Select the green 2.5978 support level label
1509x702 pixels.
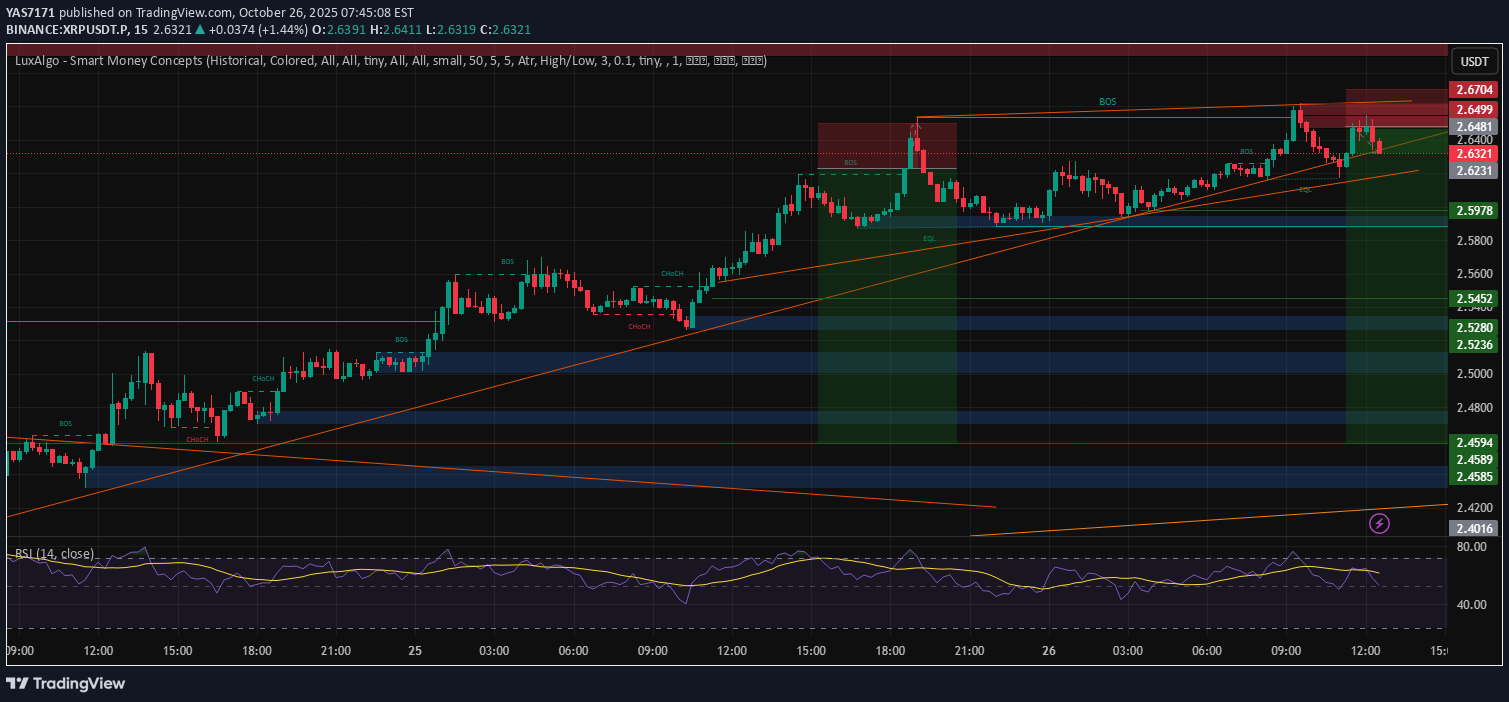click(1474, 211)
